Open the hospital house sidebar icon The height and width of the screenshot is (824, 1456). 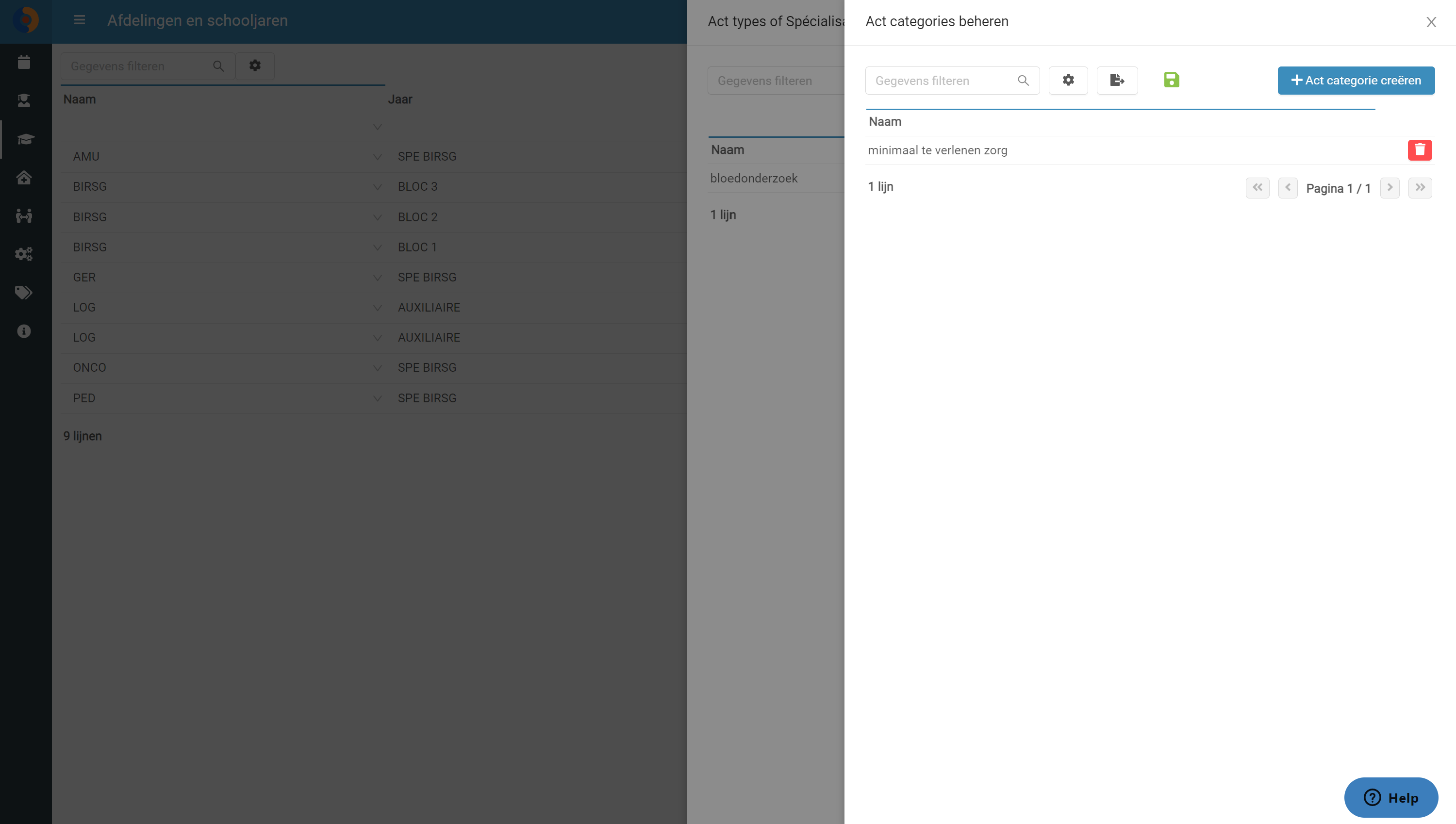click(24, 177)
